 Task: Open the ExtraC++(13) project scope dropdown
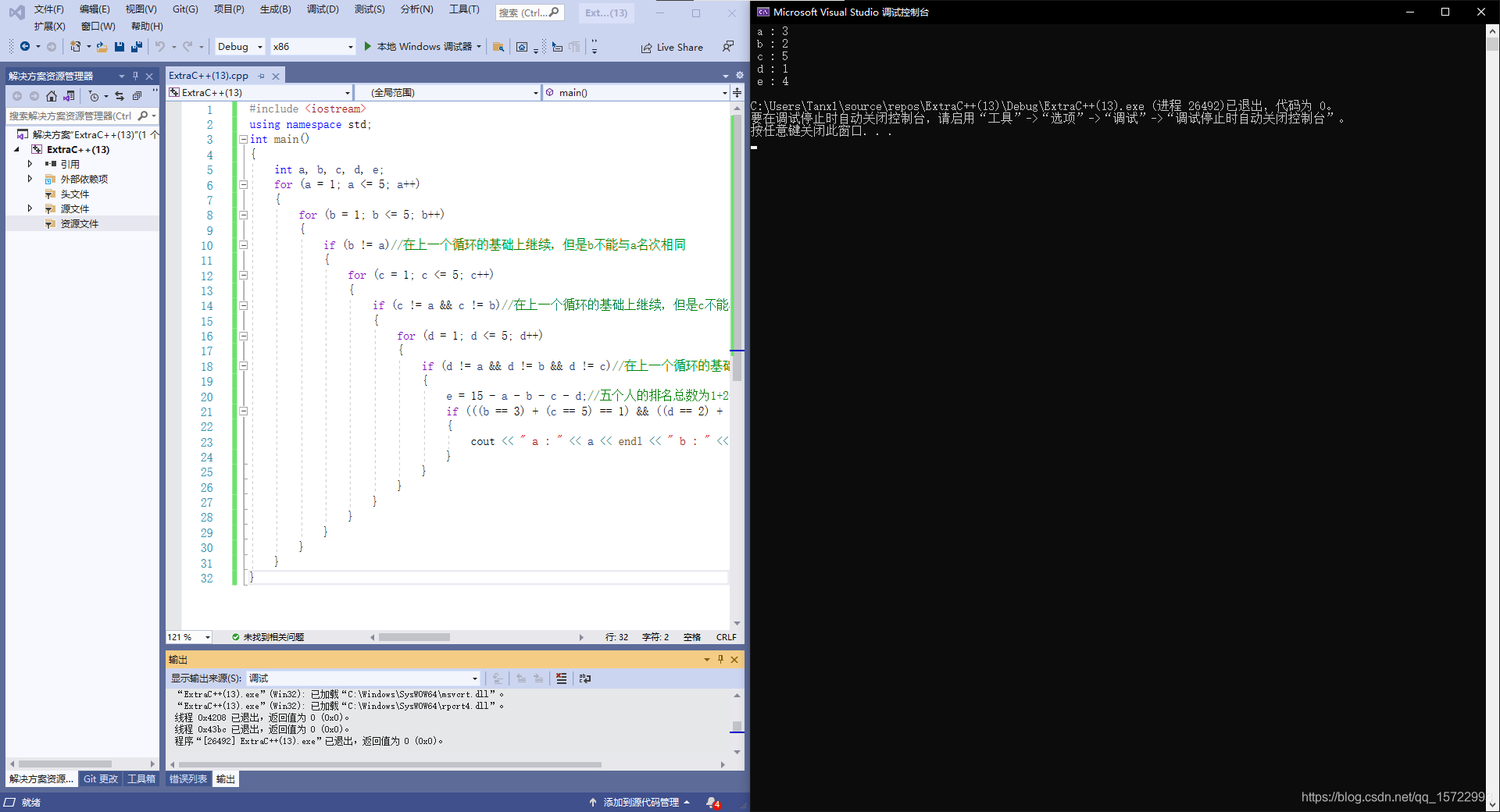tap(260, 92)
